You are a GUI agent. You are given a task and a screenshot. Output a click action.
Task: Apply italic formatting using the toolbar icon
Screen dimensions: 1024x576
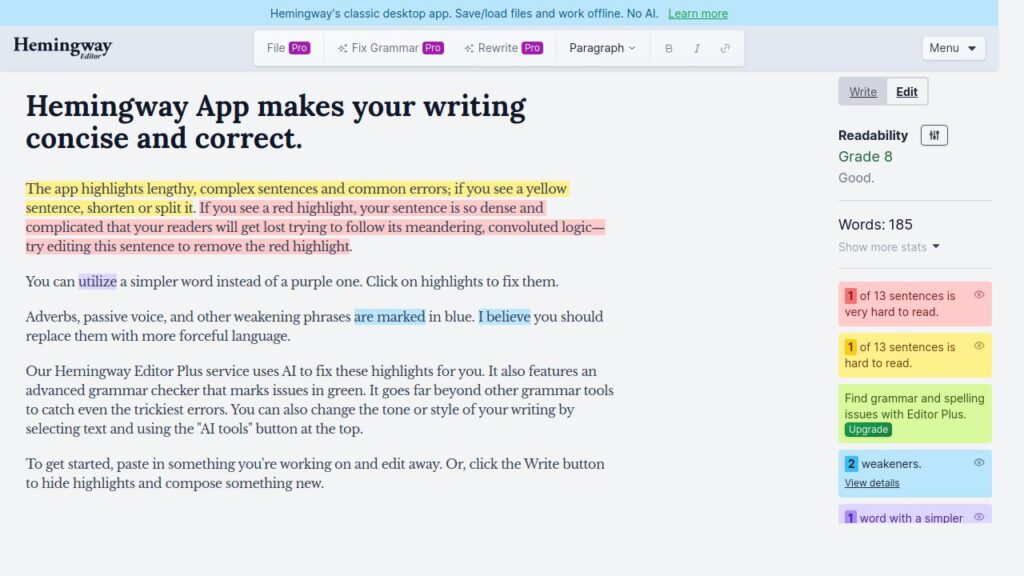697,47
